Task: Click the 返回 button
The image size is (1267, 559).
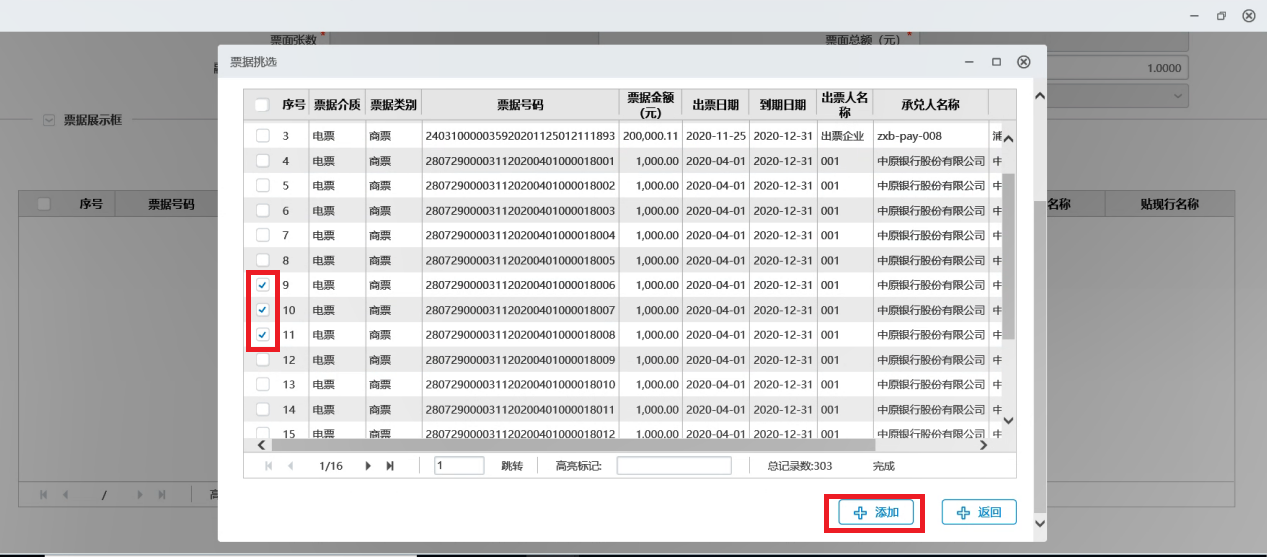Action: click(979, 513)
